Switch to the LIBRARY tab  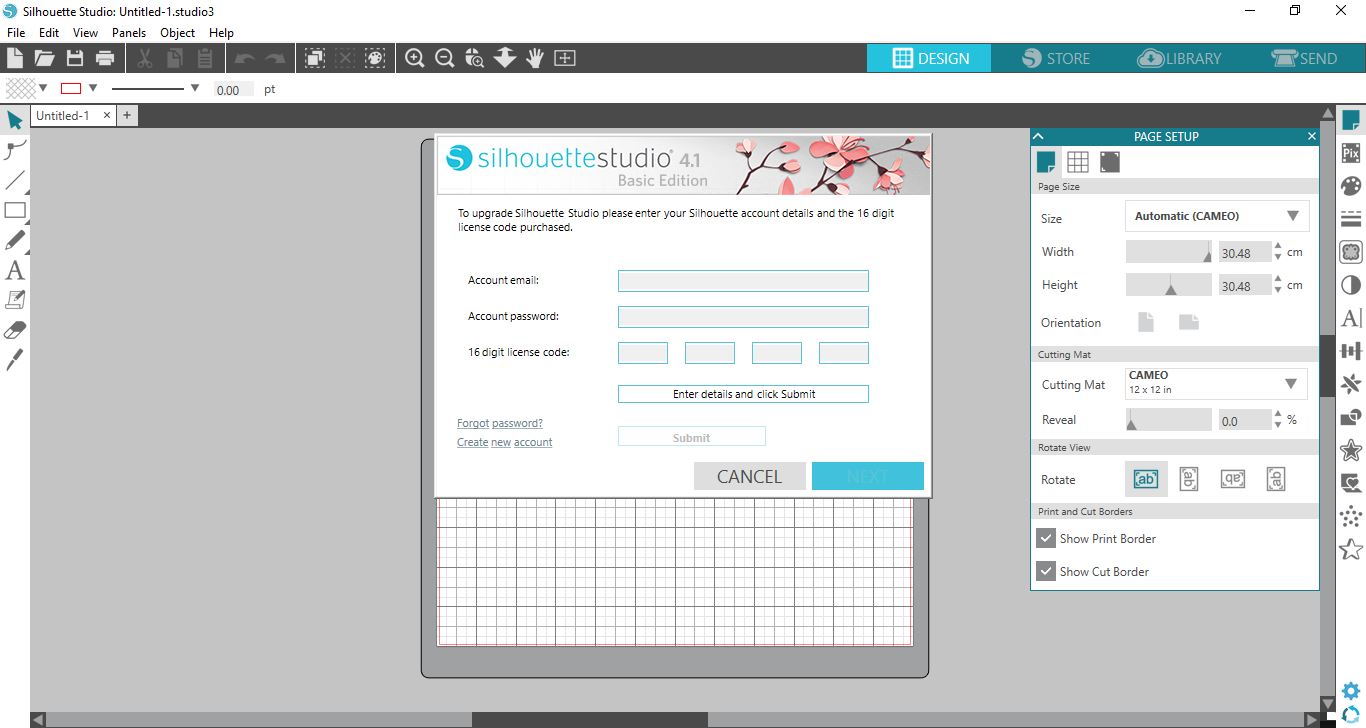tap(1179, 58)
